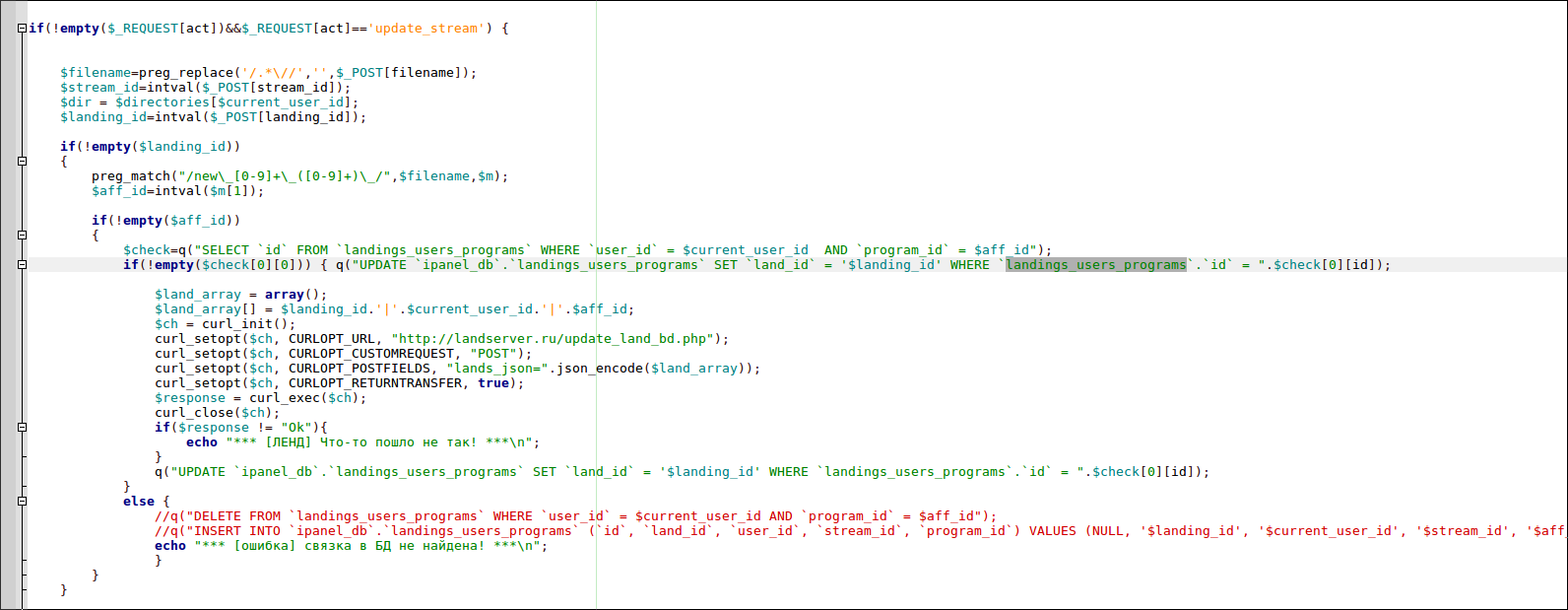Click '$landing_id' in the highlighted UPDATE line

point(891,265)
